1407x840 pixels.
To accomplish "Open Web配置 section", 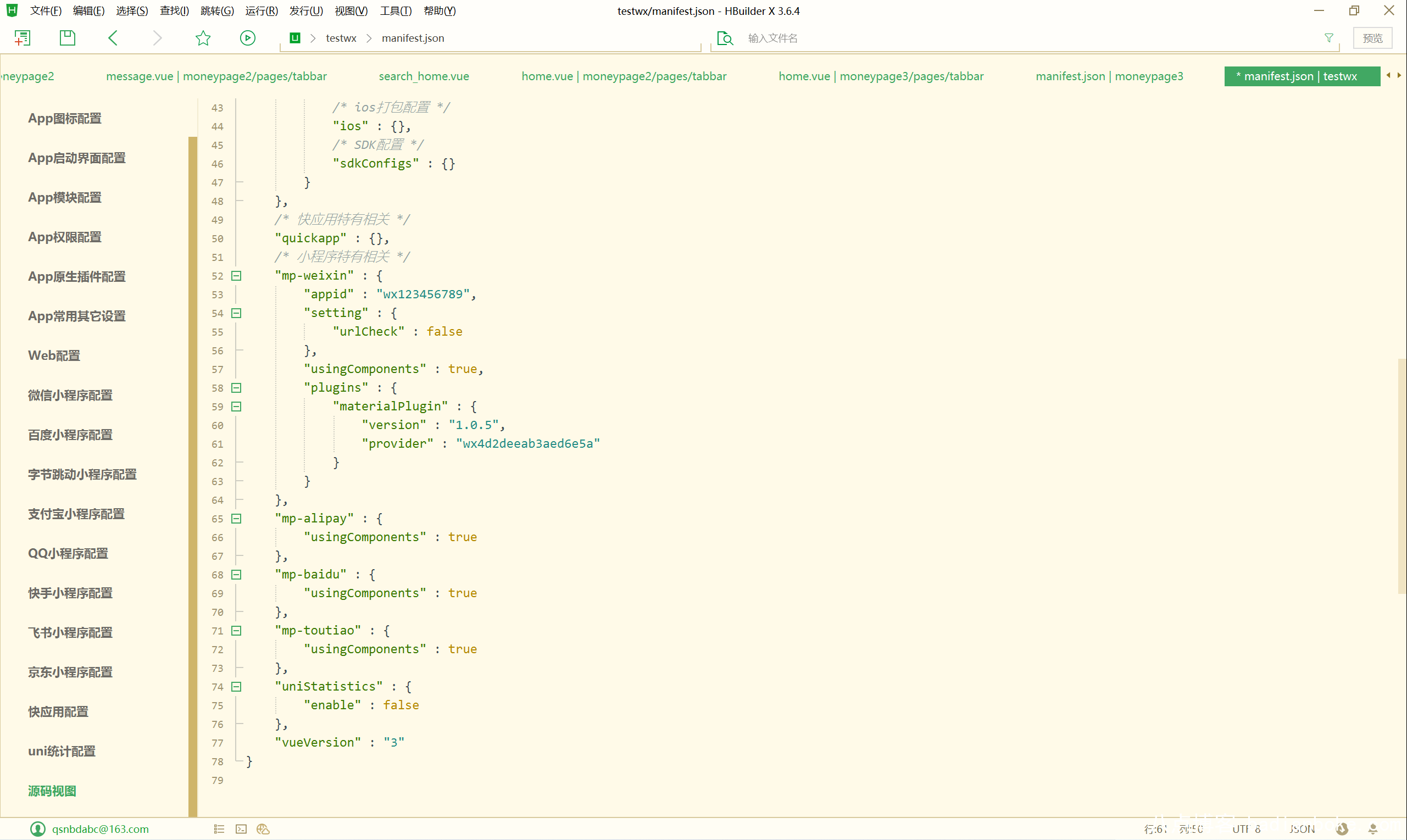I will 54,355.
